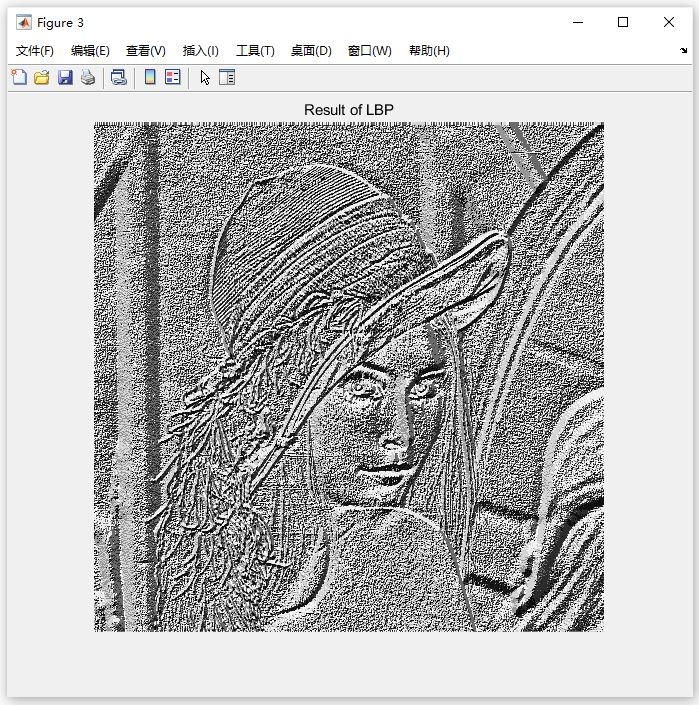The height and width of the screenshot is (705, 699).
Task: Dock the figure using the corner arrow
Action: [x=683, y=50]
